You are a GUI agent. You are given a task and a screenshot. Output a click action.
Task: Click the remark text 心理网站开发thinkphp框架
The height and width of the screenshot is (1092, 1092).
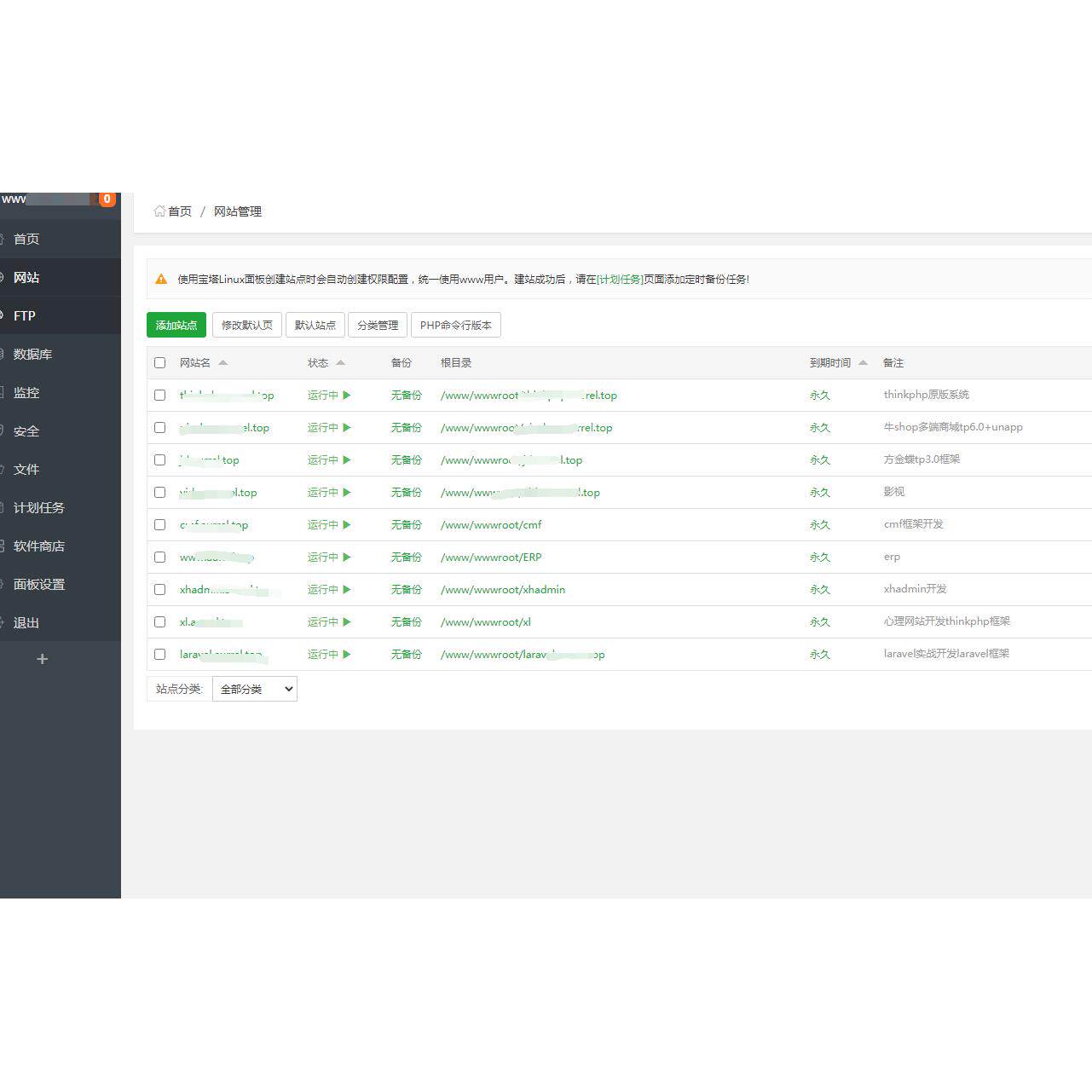[947, 621]
